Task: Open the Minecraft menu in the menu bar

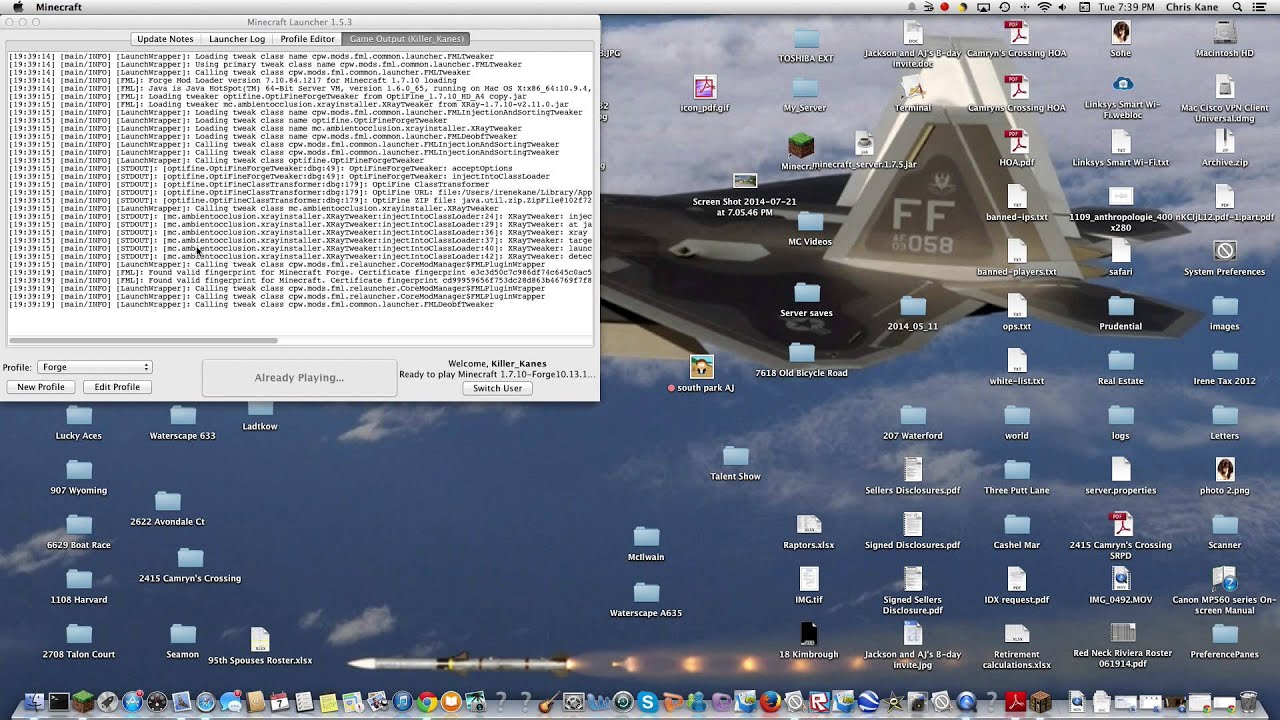Action: point(59,7)
